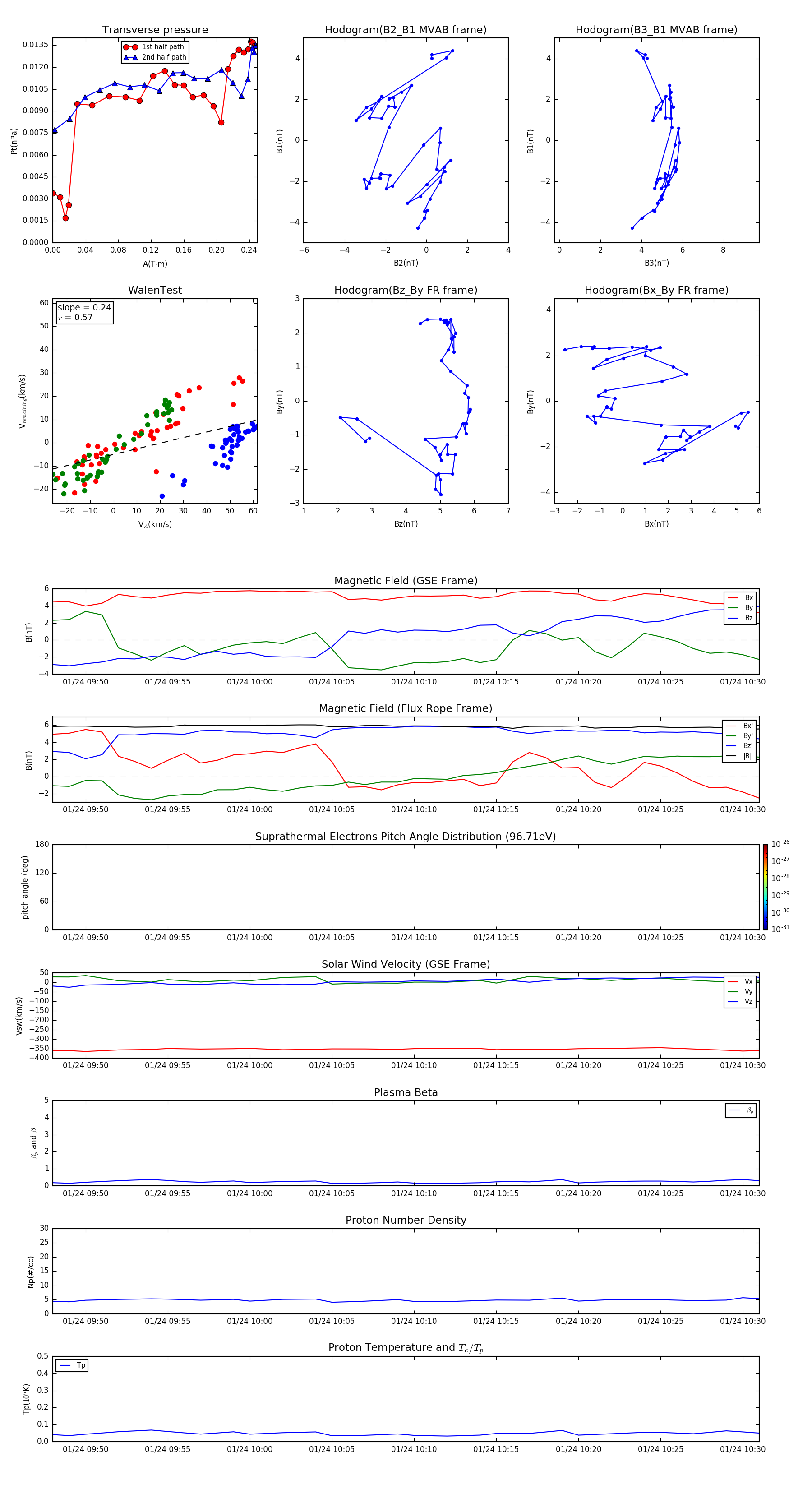Image resolution: width=812 pixels, height=1489 pixels.
Task: Click the 'V_remaining(km/s)' y-axis label
Action: tap(22, 401)
